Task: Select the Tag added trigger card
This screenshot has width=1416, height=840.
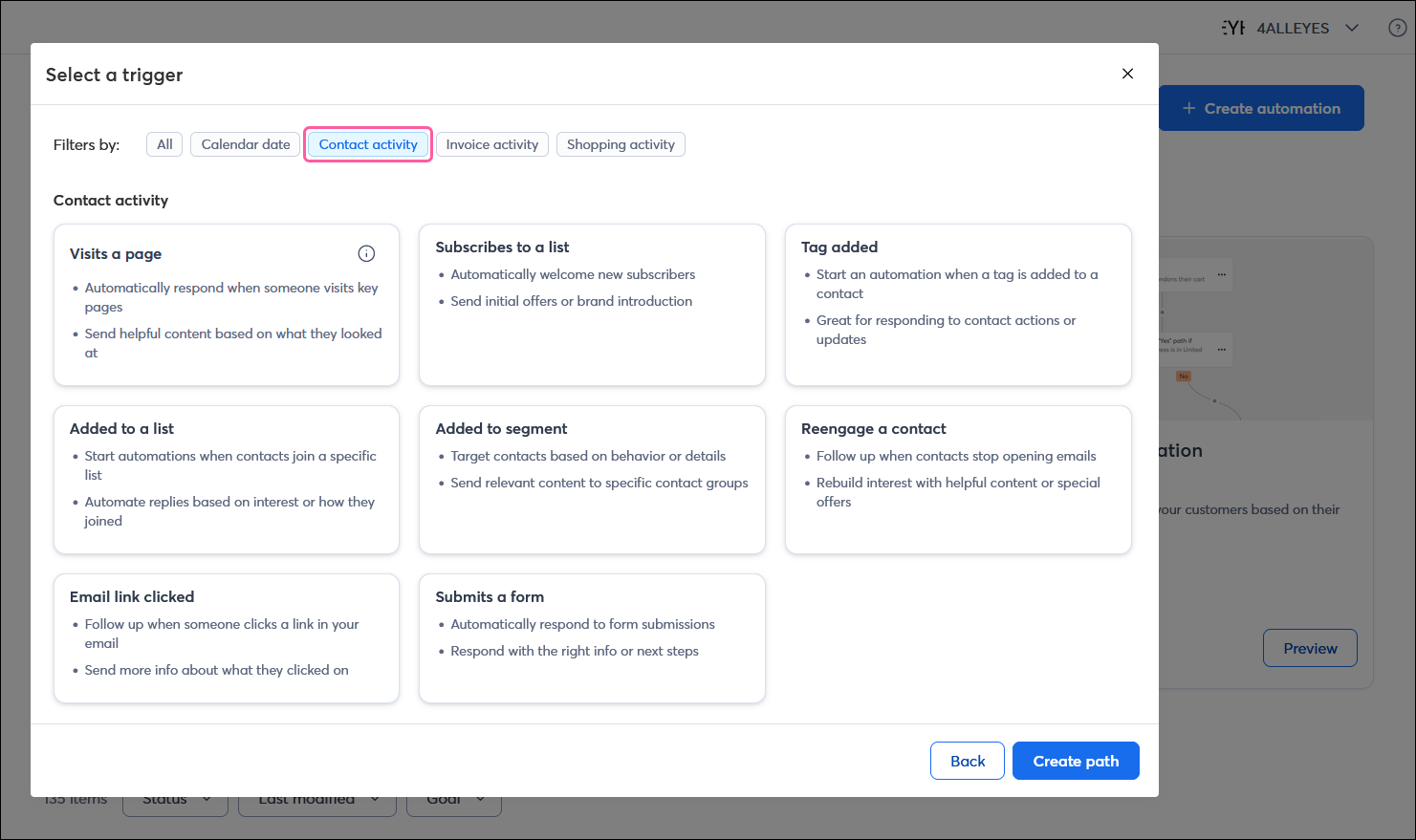Action: [957, 304]
